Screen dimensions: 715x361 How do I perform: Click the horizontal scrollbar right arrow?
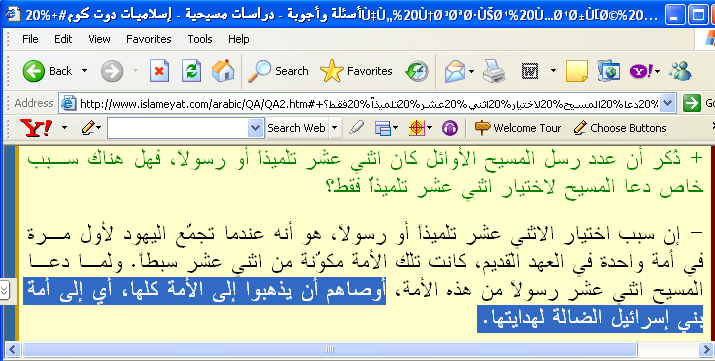coord(705,350)
